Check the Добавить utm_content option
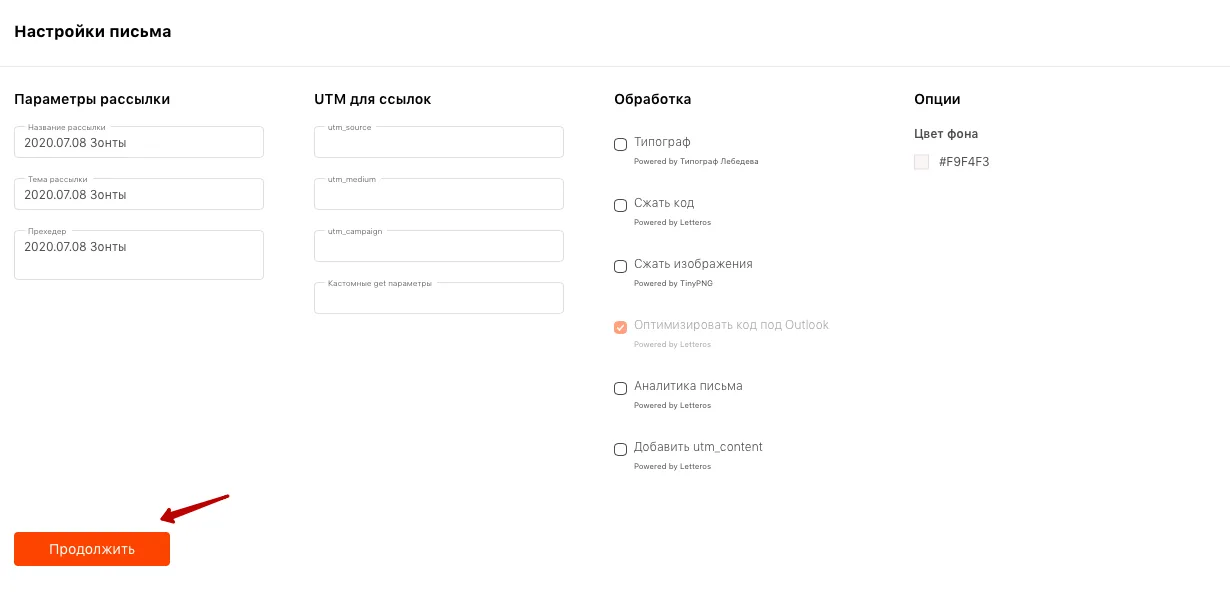Image resolution: width=1230 pixels, height=592 pixels. pos(620,449)
